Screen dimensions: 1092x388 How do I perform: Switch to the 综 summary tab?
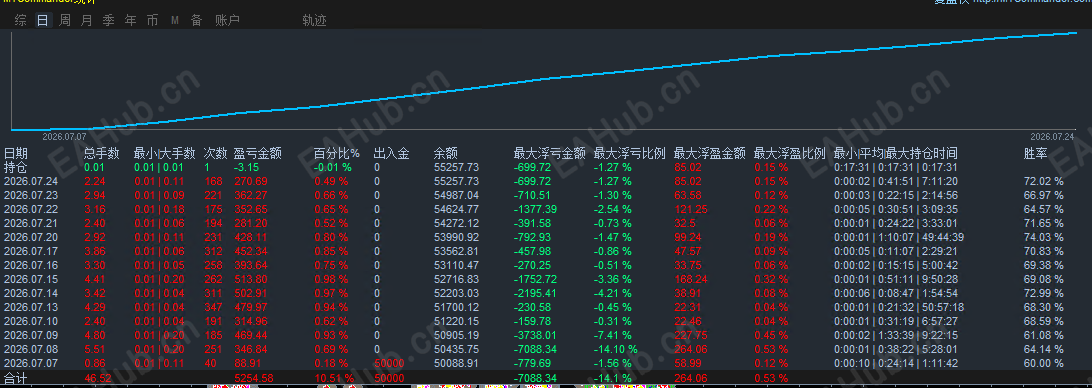[21, 20]
